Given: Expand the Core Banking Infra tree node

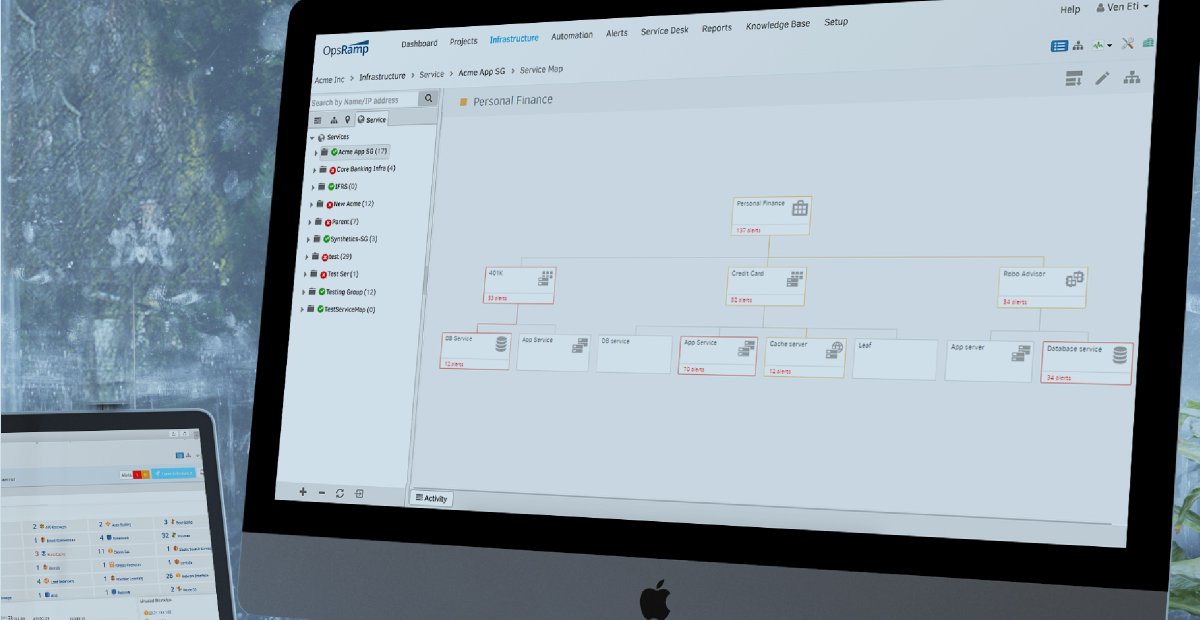Looking at the screenshot, I should [314, 170].
